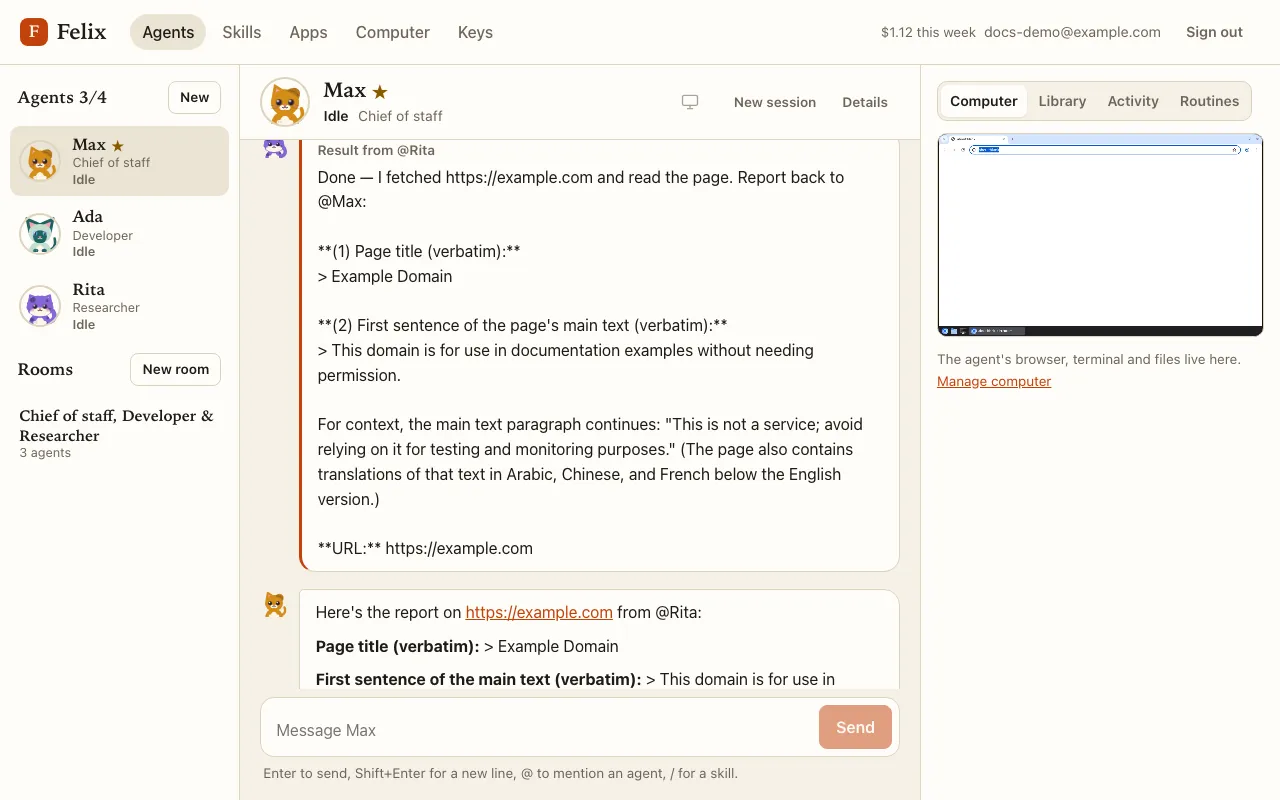
Task: Click the New agent button
Action: (194, 97)
